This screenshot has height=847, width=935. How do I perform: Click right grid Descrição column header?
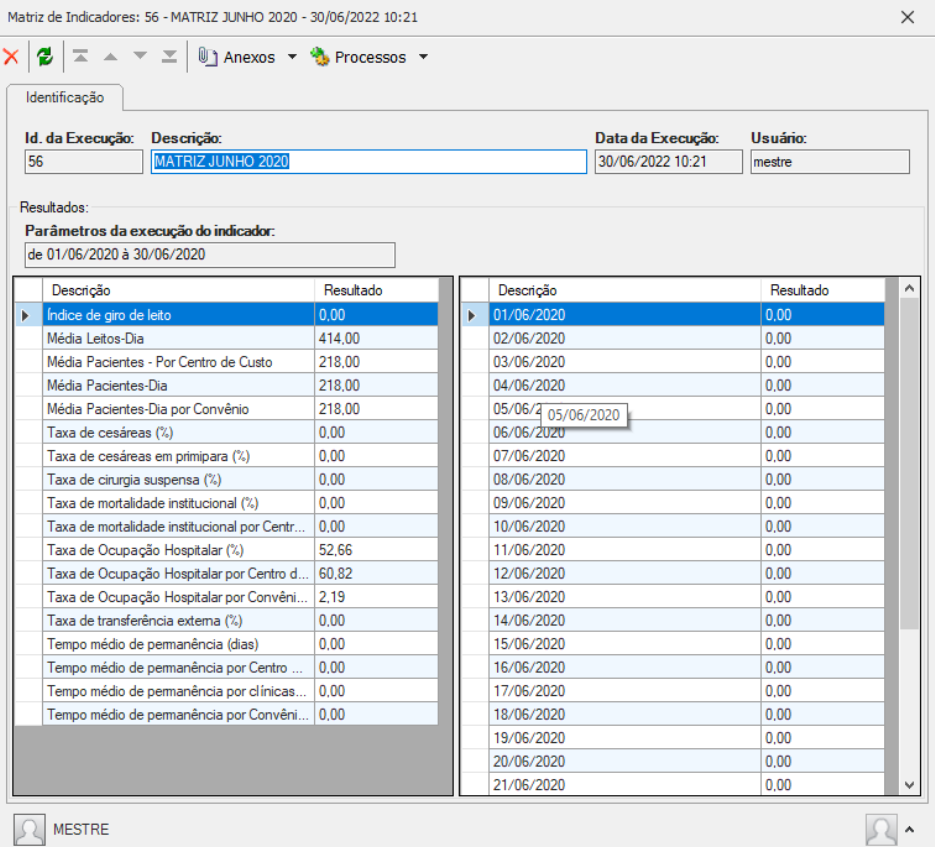pos(625,290)
